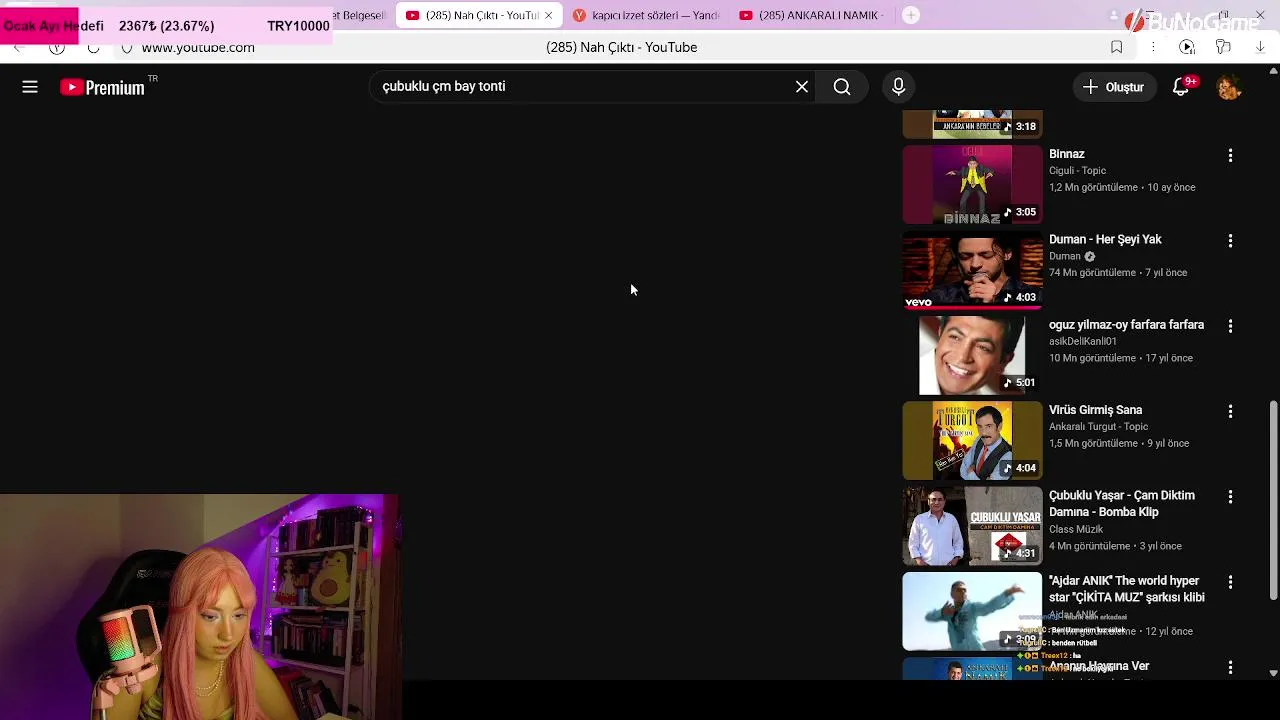Open options for Ajdar ANIK video
The height and width of the screenshot is (720, 1280).
pos(1230,582)
